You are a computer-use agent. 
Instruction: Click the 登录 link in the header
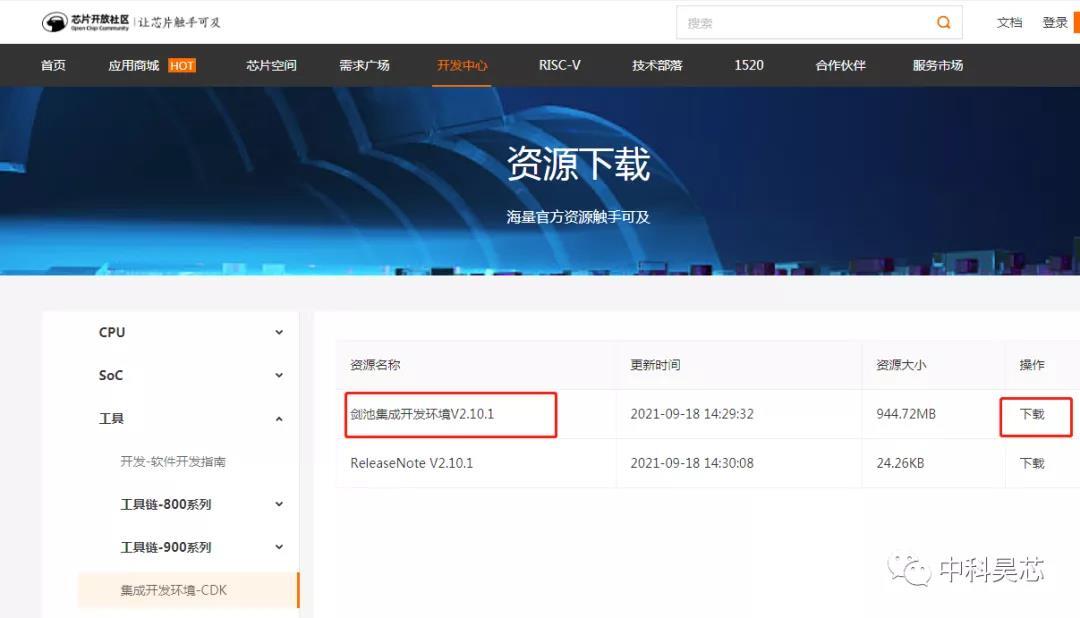point(1055,23)
